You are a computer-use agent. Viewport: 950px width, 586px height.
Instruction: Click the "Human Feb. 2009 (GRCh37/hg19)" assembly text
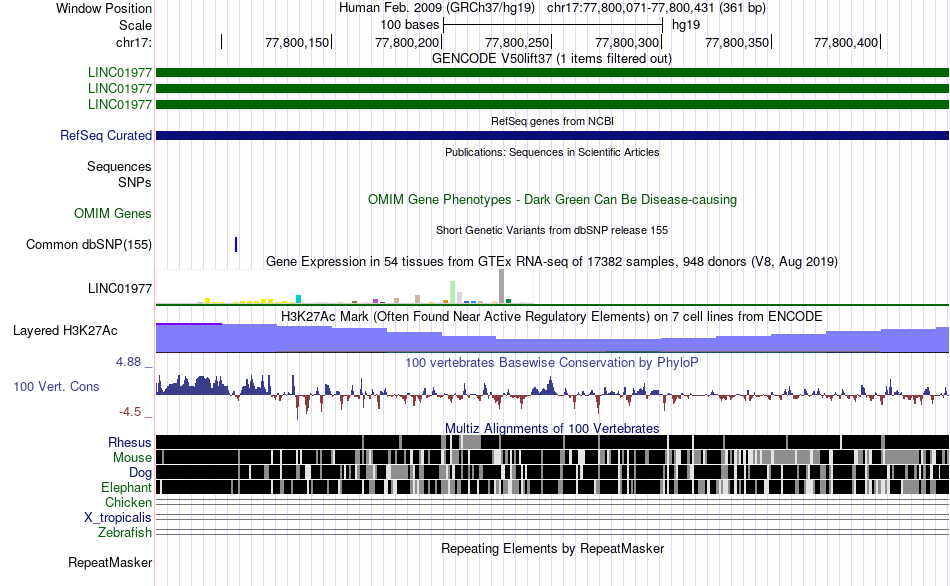point(436,8)
